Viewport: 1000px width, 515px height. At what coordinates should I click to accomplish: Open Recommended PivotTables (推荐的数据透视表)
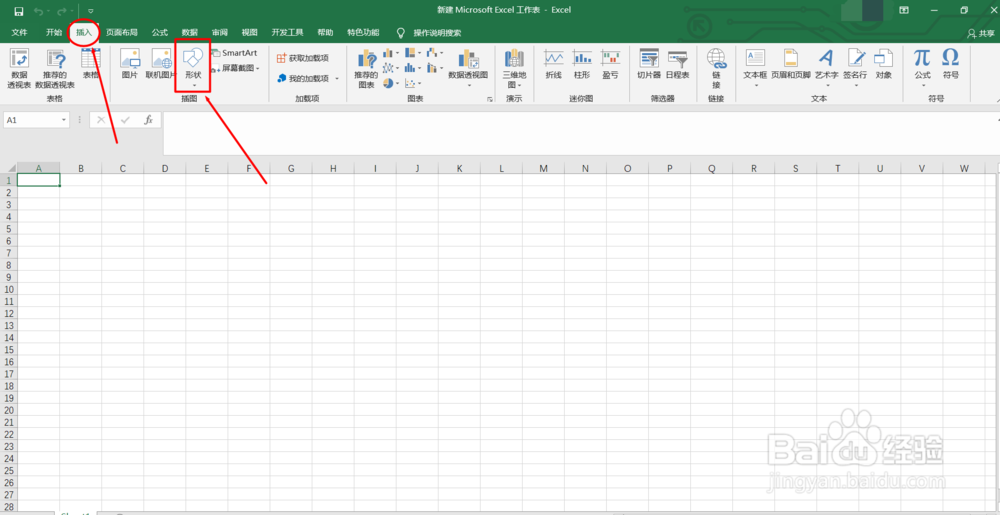point(55,68)
